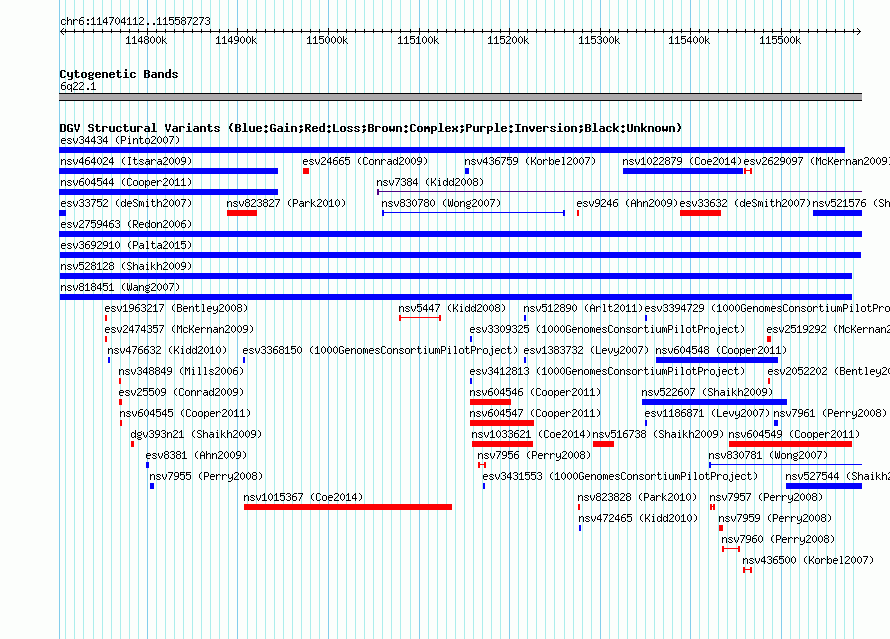This screenshot has height=639, width=890.
Task: Click the red nsv604546 (Cooper2011) loss bar
Action: (490, 402)
